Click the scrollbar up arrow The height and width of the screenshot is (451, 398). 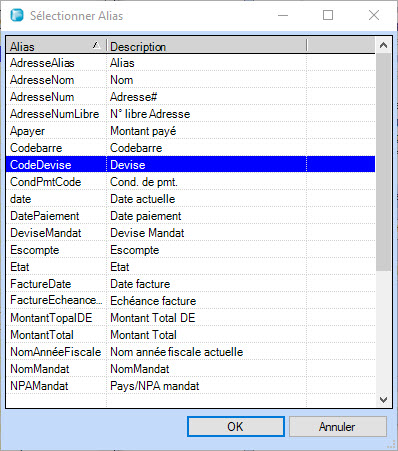[383, 45]
